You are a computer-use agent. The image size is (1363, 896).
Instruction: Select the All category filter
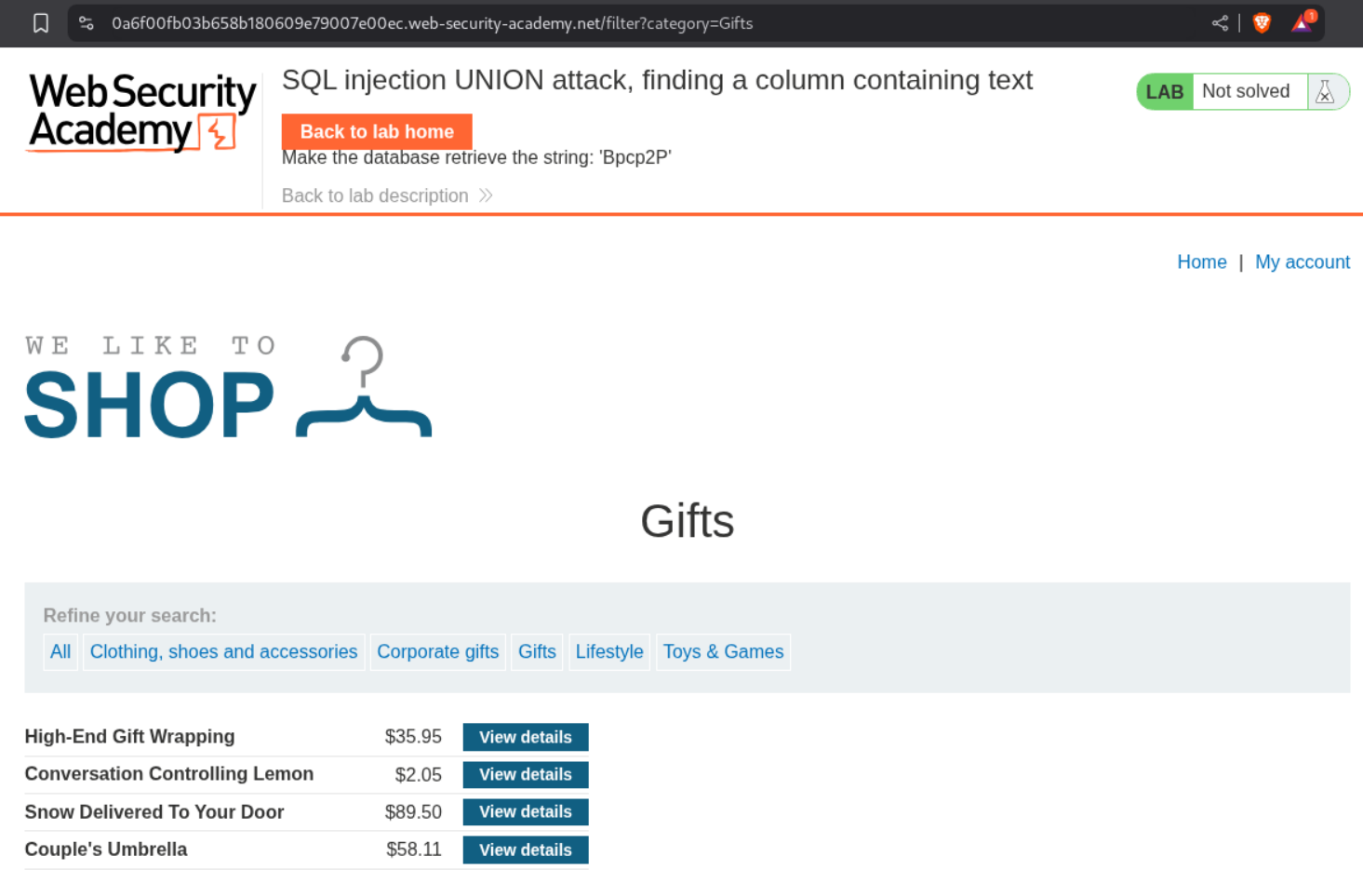pyautogui.click(x=60, y=652)
